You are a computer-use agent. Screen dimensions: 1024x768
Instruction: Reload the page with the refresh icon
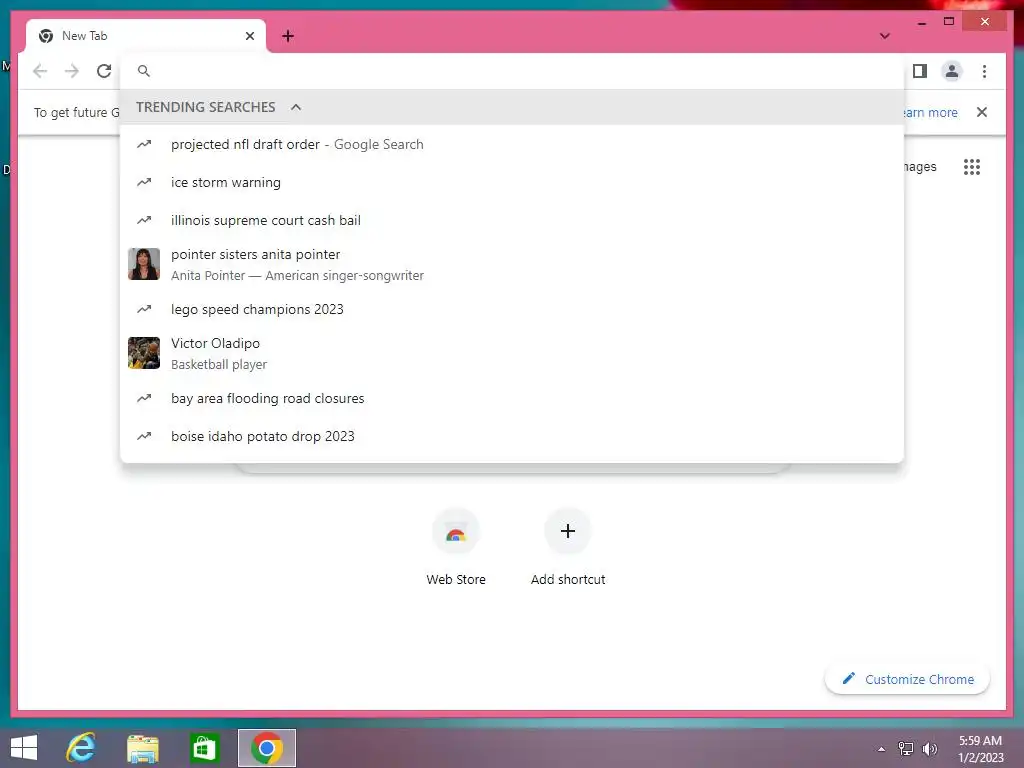104,71
